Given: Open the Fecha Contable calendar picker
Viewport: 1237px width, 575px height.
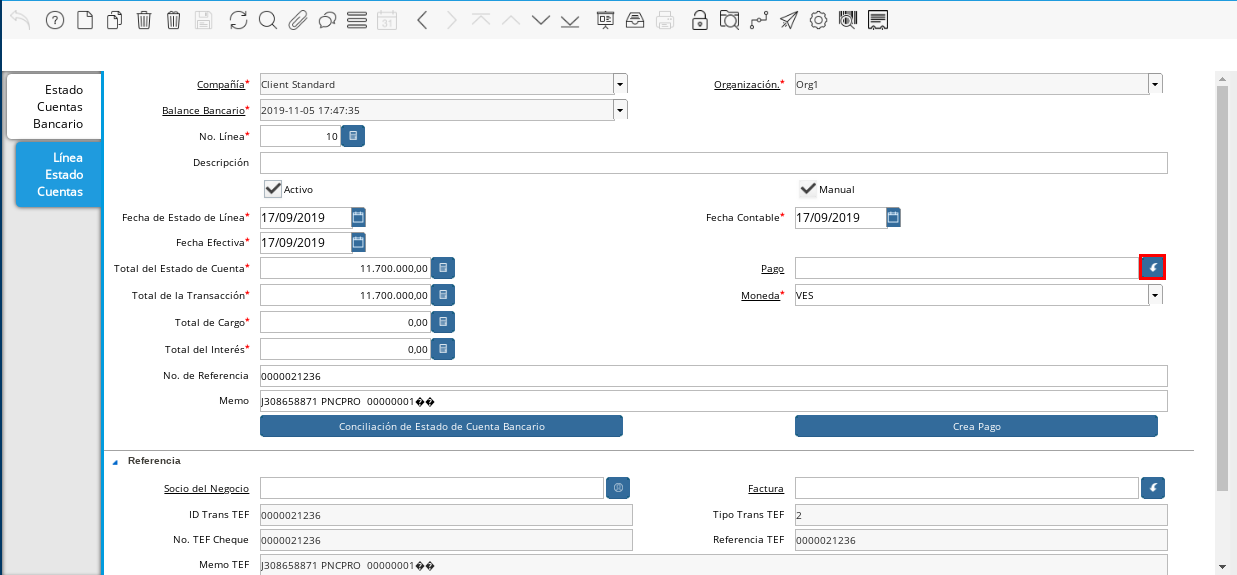Looking at the screenshot, I should (894, 217).
